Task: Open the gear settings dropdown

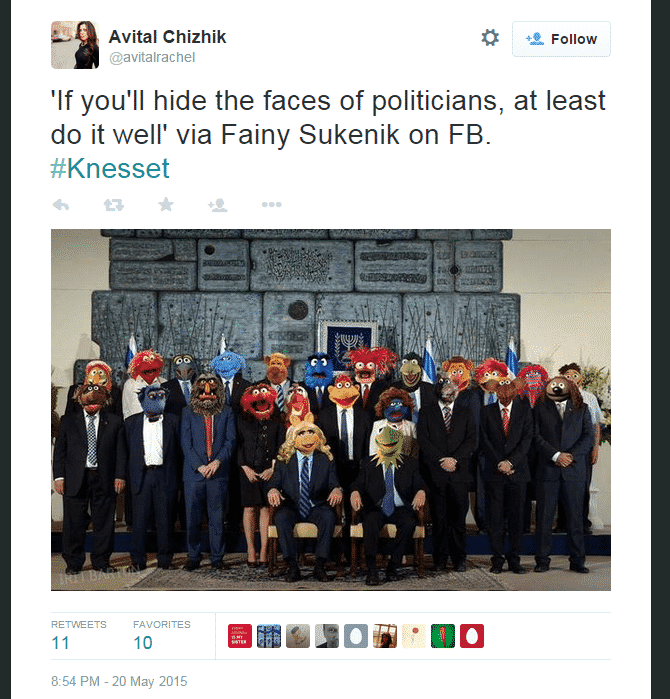Action: (490, 38)
